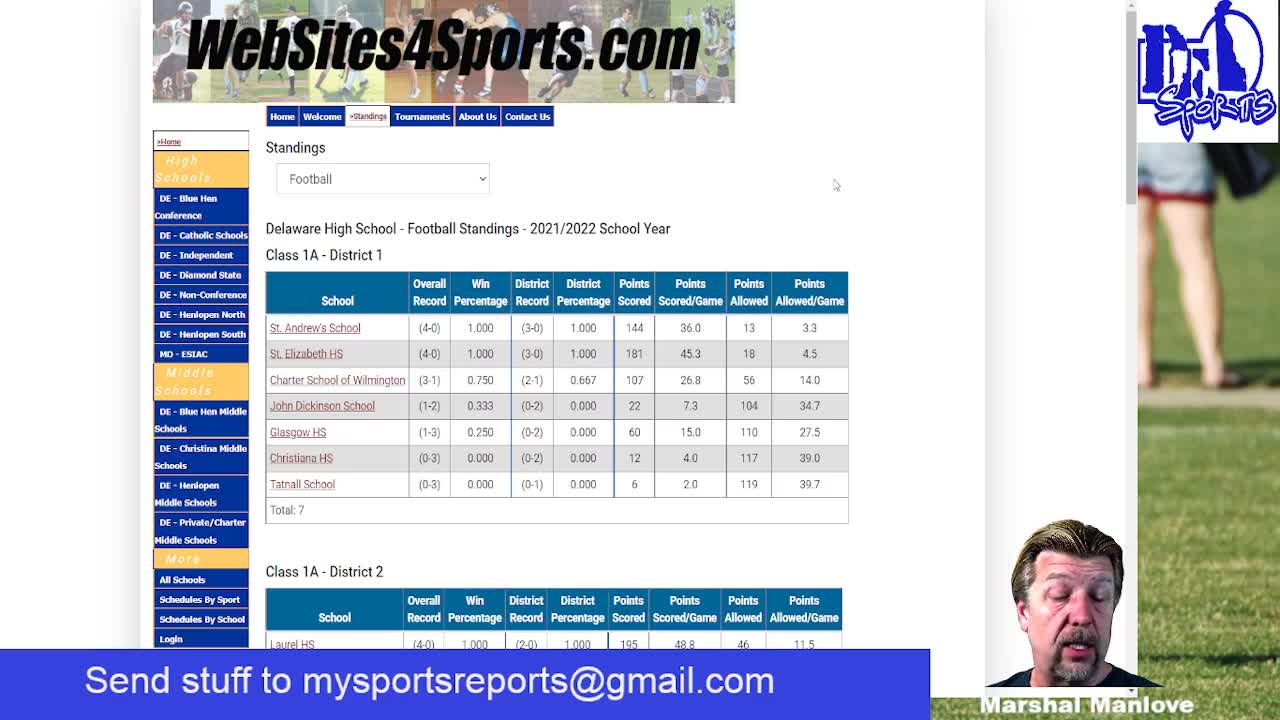The image size is (1280, 720).
Task: Sort District 1 by District Percentage header
Action: 583,293
